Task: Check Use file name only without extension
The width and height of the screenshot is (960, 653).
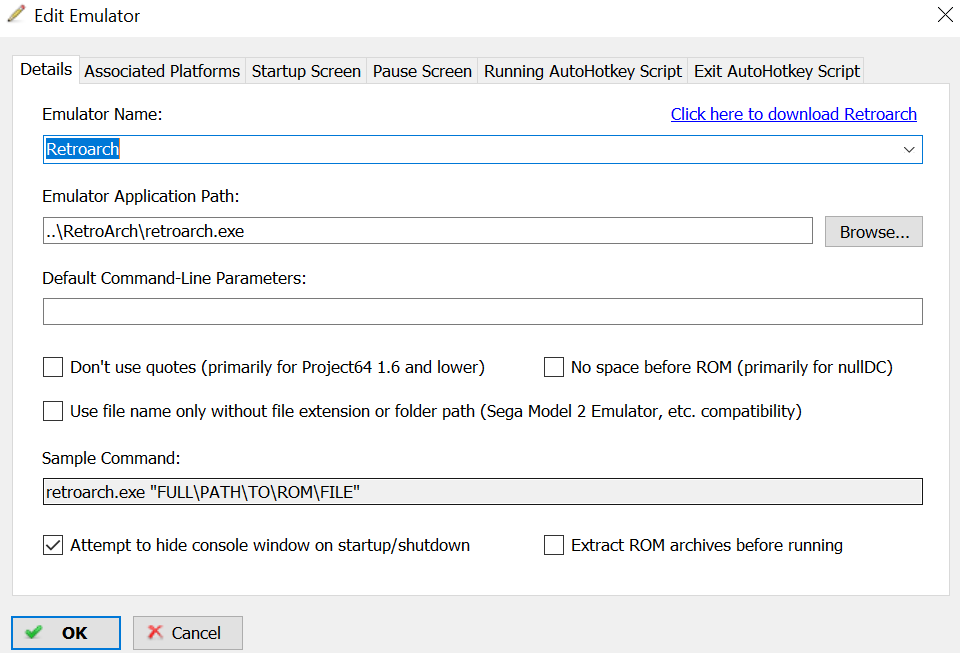Action: pyautogui.click(x=53, y=411)
